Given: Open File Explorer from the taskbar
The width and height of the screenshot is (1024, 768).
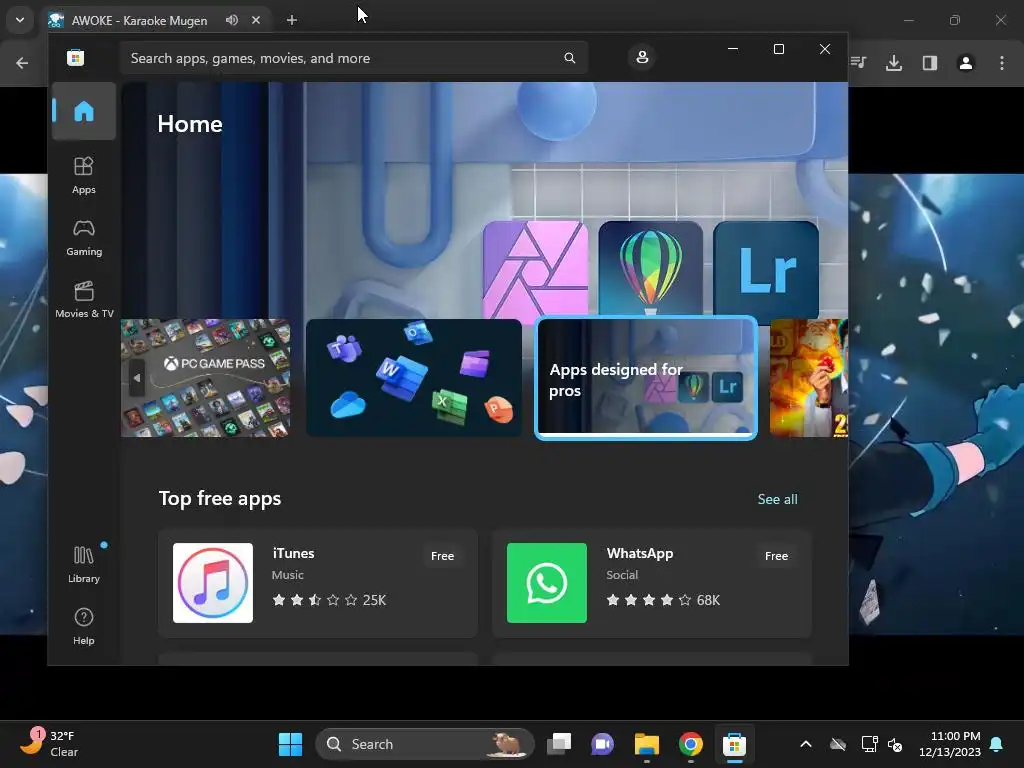Looking at the screenshot, I should click(x=647, y=744).
